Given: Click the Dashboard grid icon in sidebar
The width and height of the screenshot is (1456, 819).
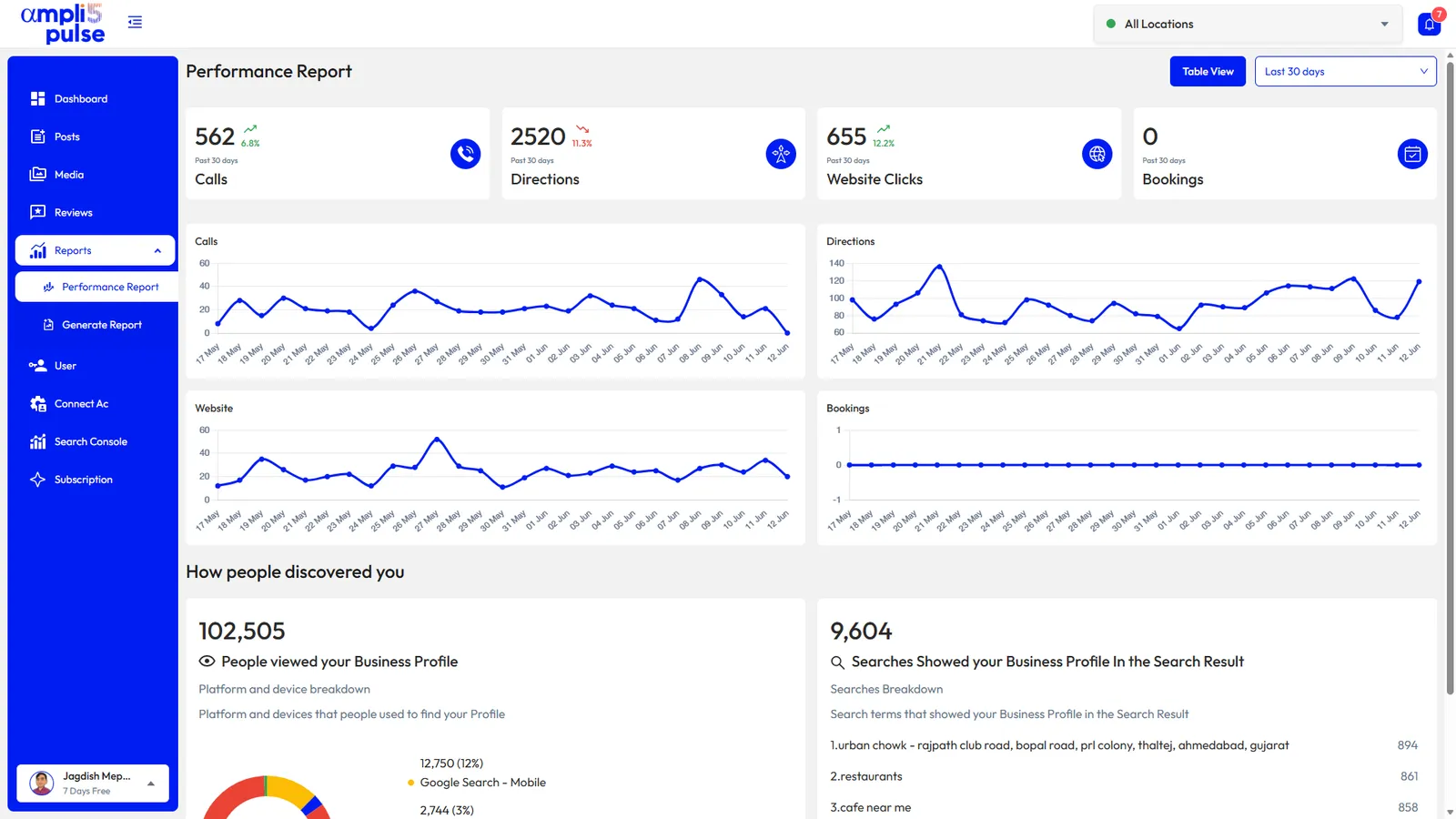Looking at the screenshot, I should [37, 98].
